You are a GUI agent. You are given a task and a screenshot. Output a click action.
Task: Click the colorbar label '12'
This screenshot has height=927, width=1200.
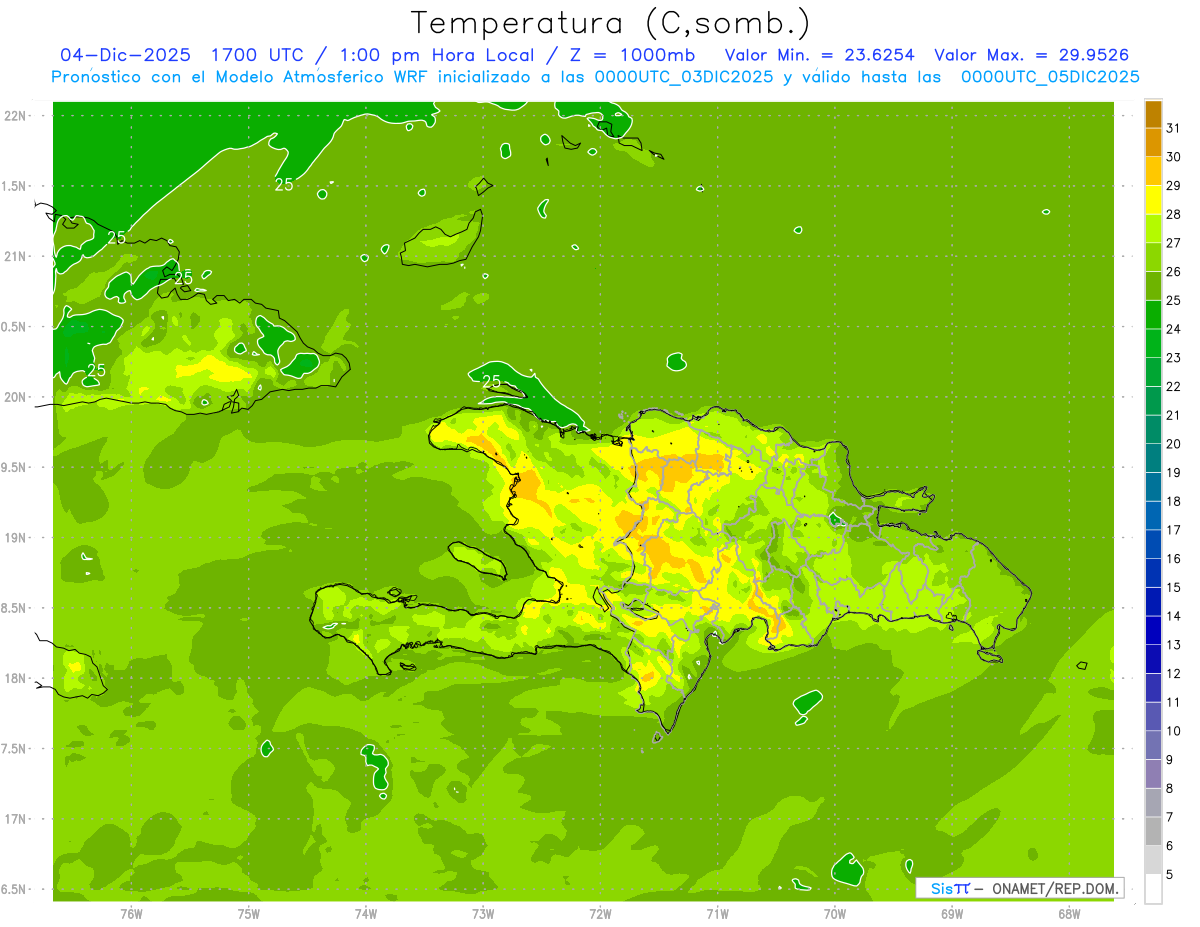(x=1174, y=673)
